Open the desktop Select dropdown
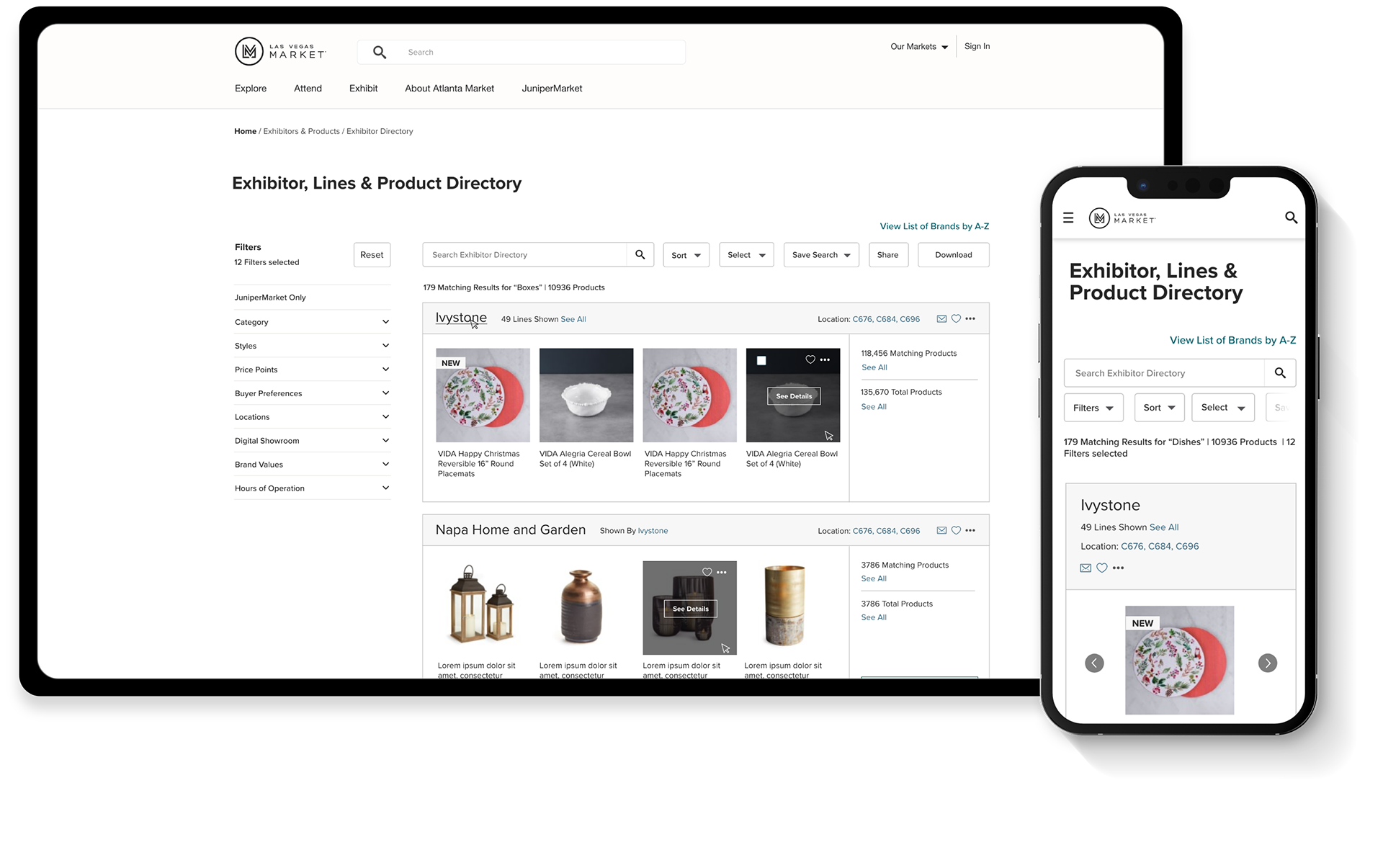1383x868 pixels. tap(747, 255)
